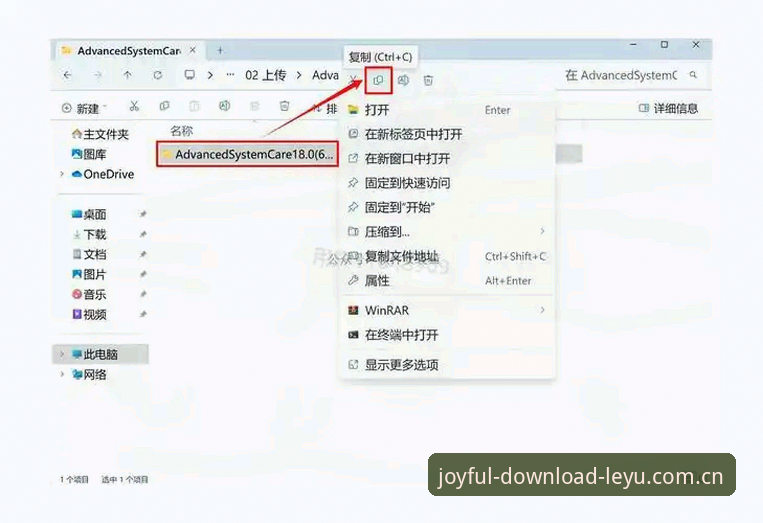Click the Forward navigation arrow

(98, 75)
